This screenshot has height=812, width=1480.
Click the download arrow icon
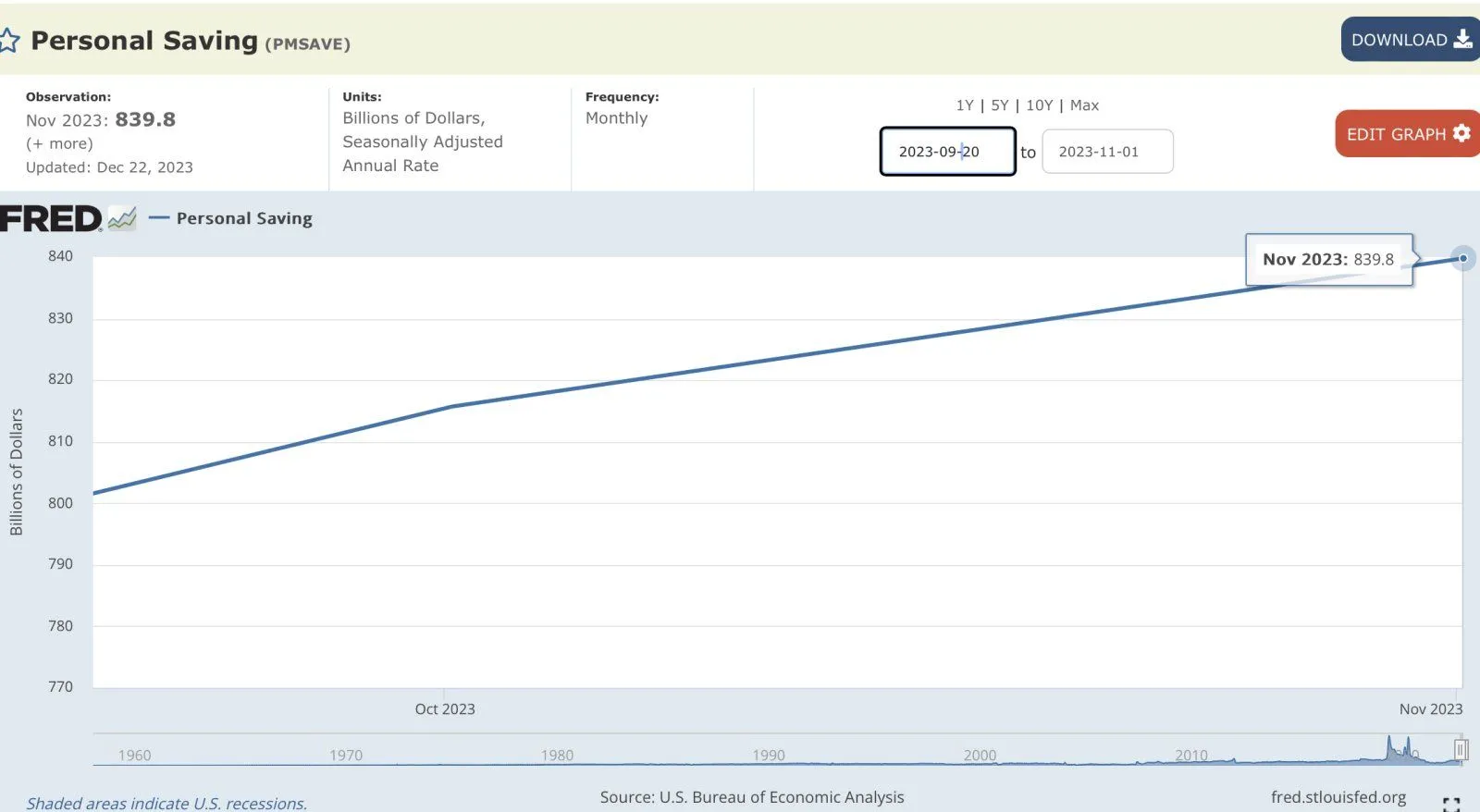click(x=1462, y=39)
